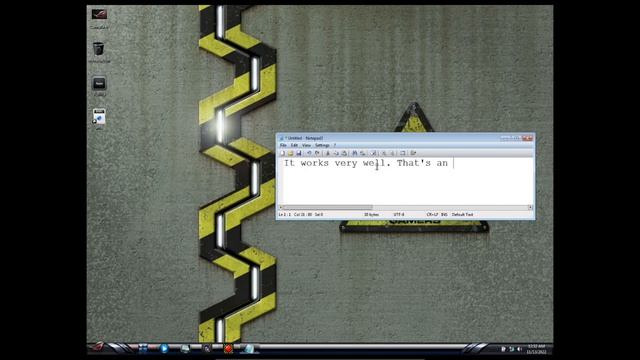
Task: Click the horizontal scrollbar right arrow in Notepad2
Action: tap(530, 208)
